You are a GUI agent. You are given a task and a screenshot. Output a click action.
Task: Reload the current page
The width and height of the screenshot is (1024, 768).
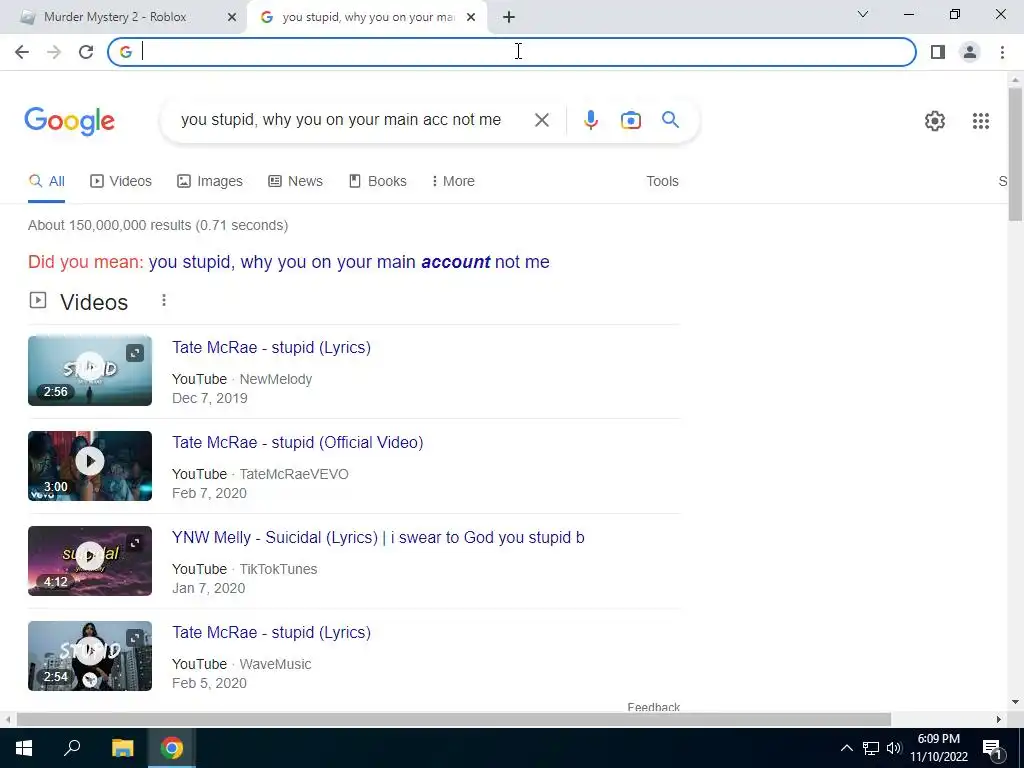click(86, 52)
